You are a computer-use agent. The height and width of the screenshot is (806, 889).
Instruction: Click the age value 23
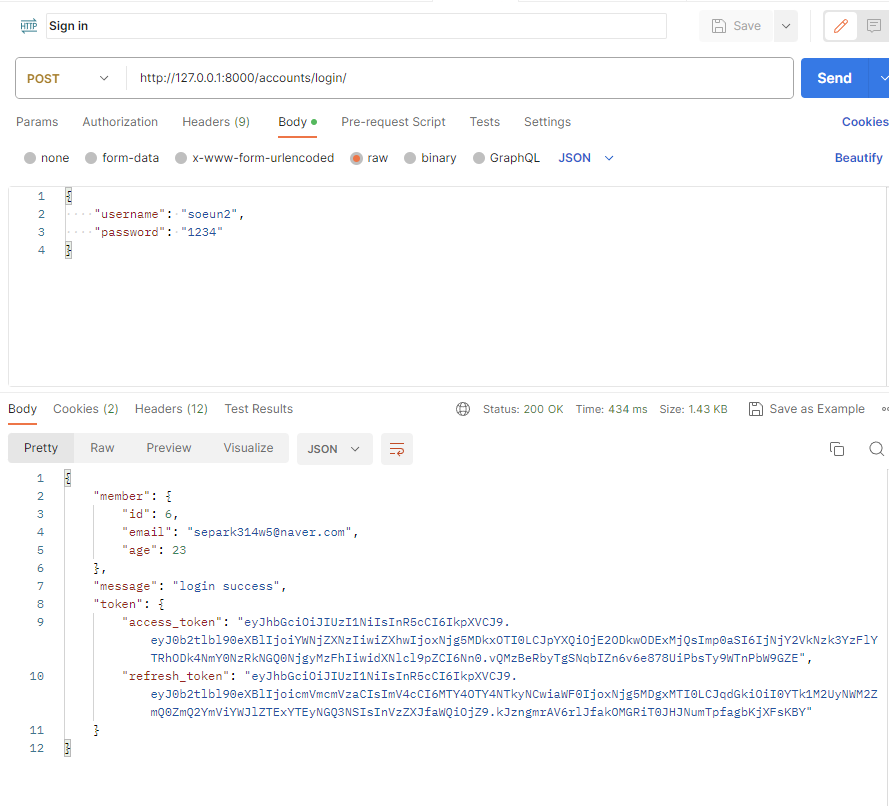179,550
